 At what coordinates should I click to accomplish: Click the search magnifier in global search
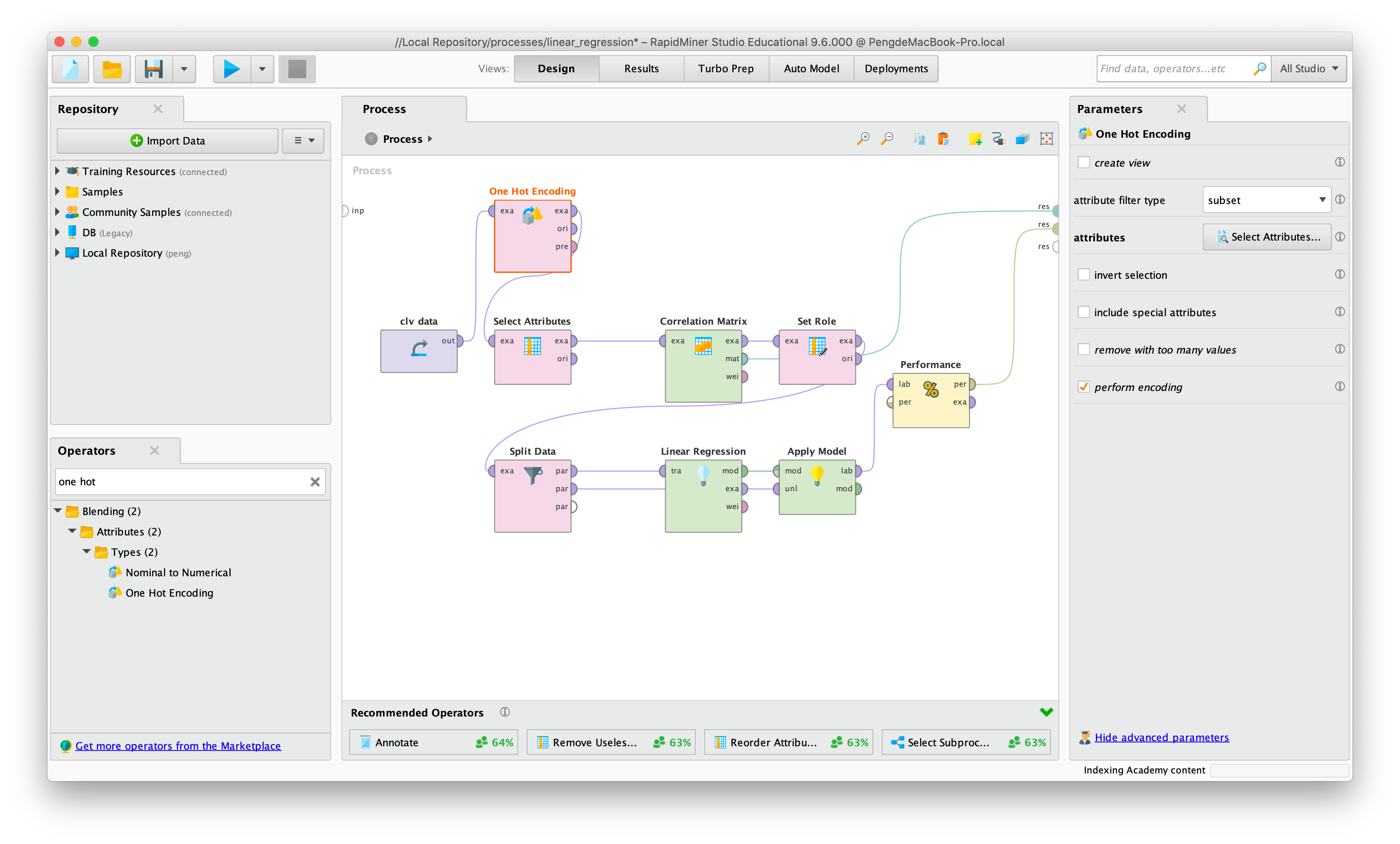1259,69
